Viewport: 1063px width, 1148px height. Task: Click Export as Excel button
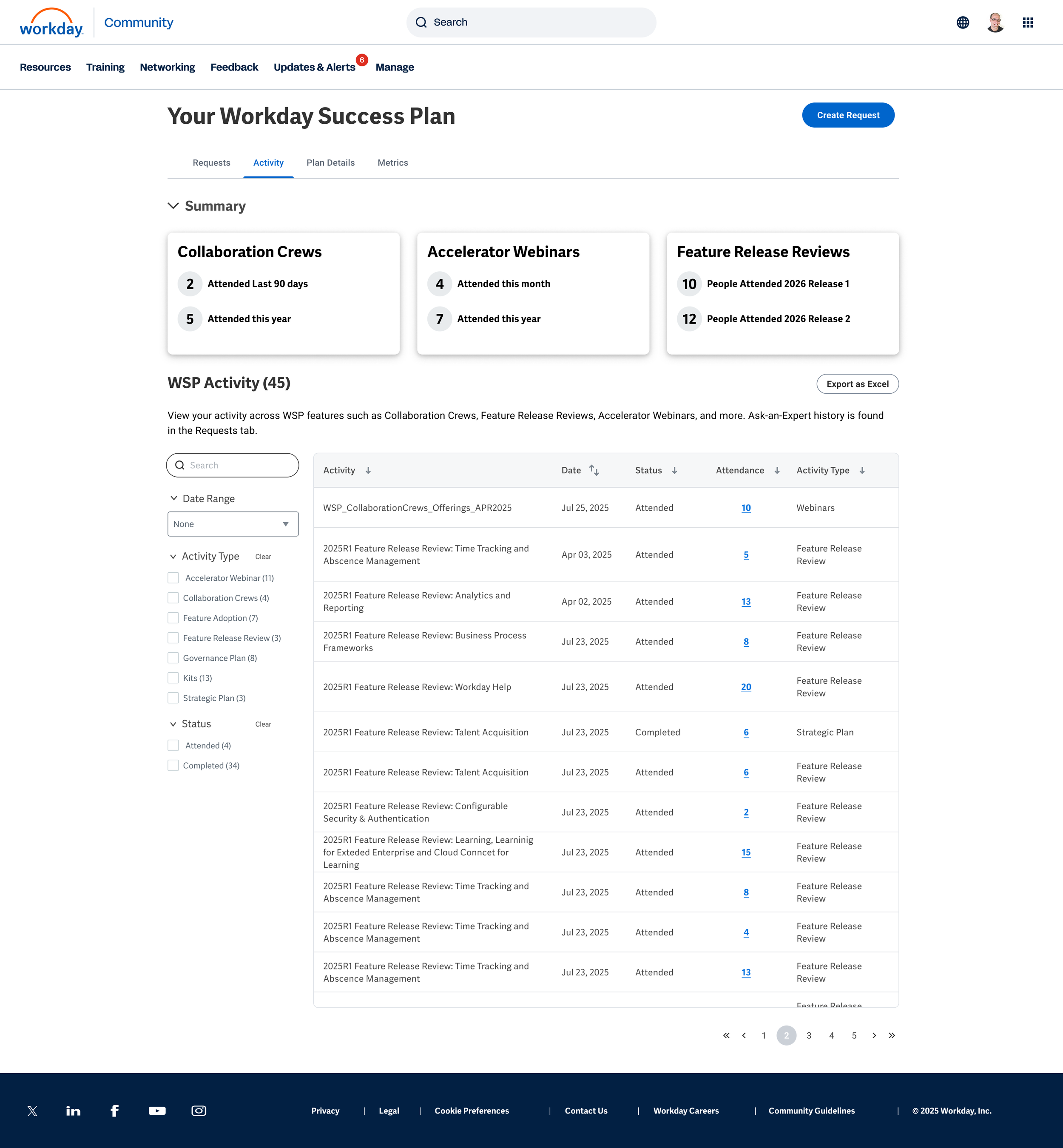857,384
